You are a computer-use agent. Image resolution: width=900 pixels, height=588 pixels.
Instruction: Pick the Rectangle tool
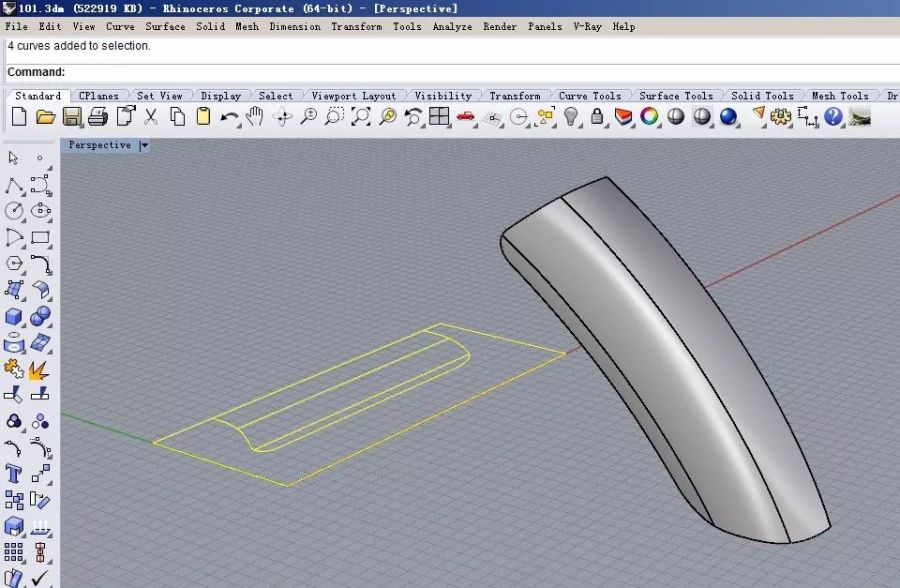coord(41,238)
